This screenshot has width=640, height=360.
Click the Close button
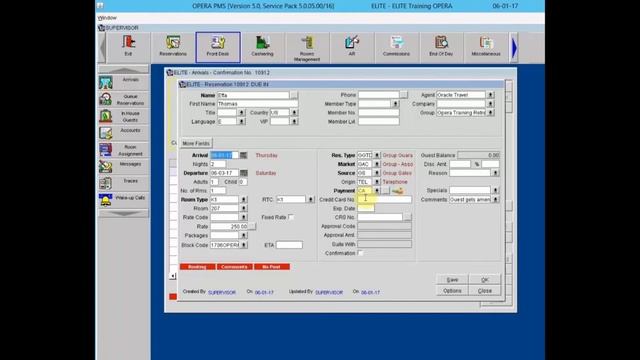[x=484, y=291]
